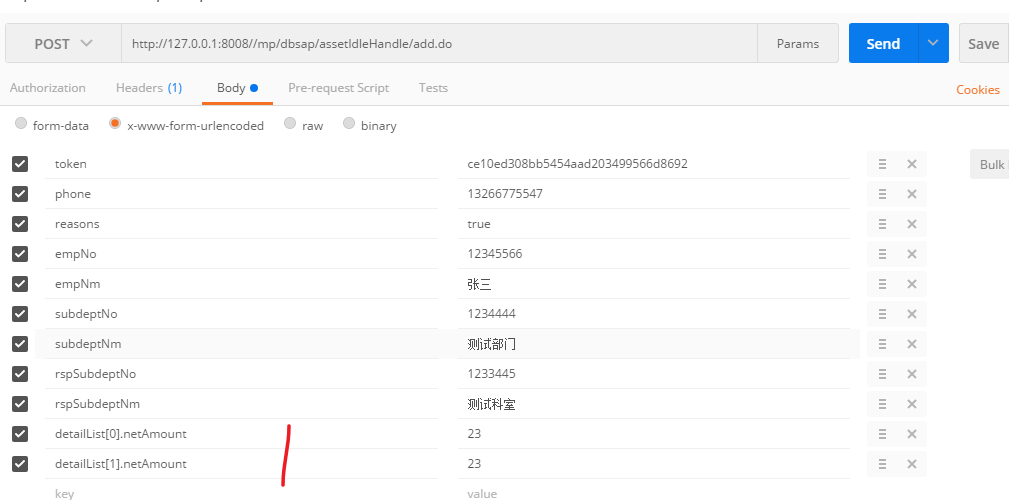This screenshot has height=500, width=1009.
Task: Edit the empNm value 张三
Action: (x=654, y=284)
